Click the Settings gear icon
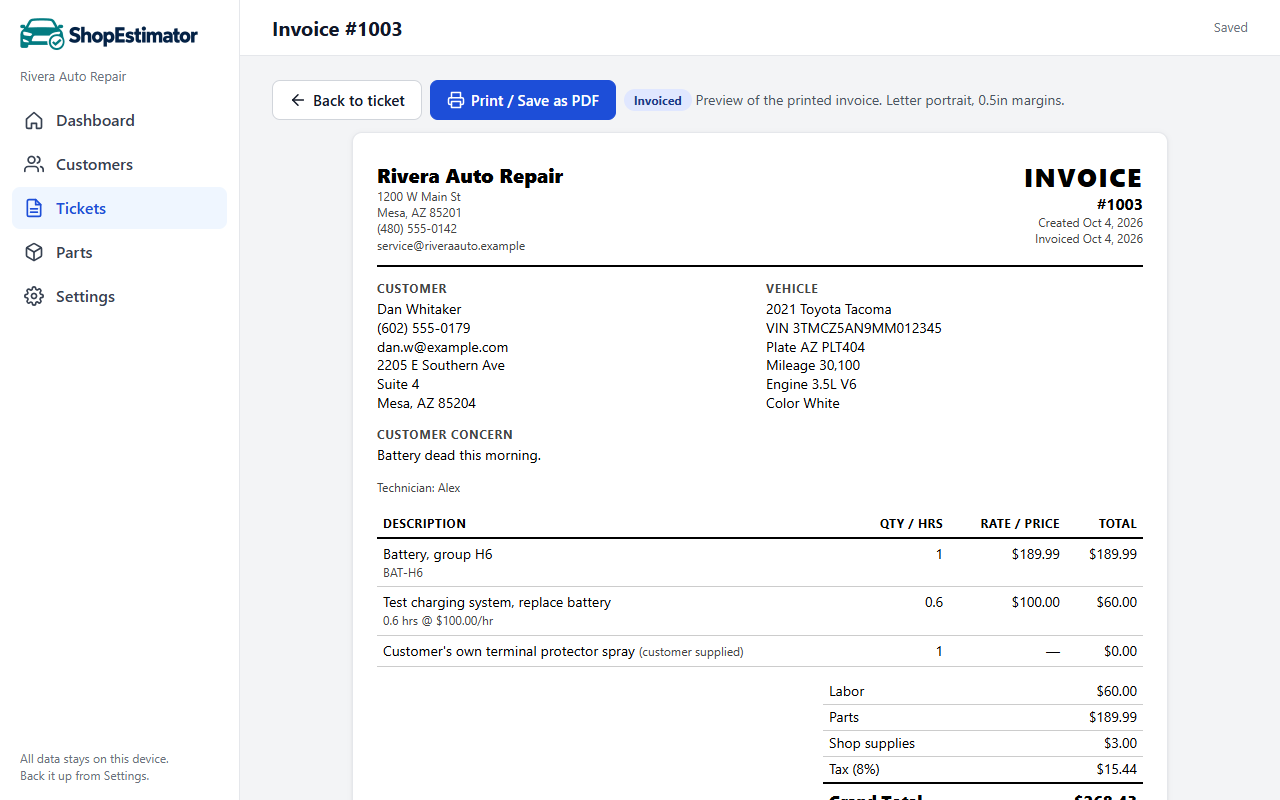This screenshot has height=800, width=1280. (x=34, y=297)
